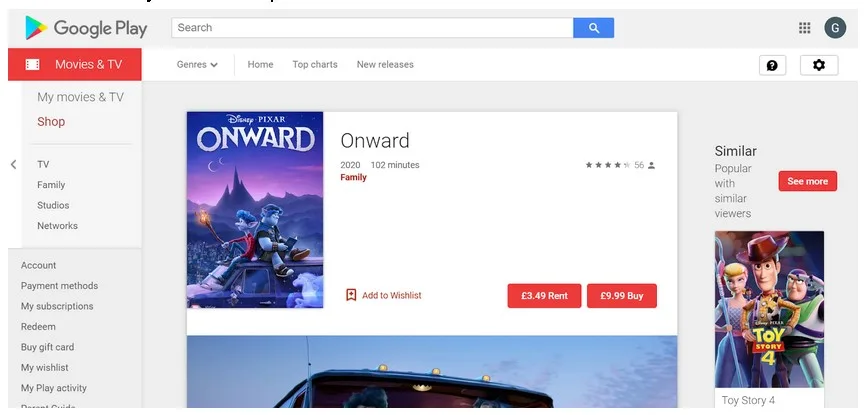Screen dimensions: 865x415
Task: Rent Onward for £3.49
Action: [544, 296]
